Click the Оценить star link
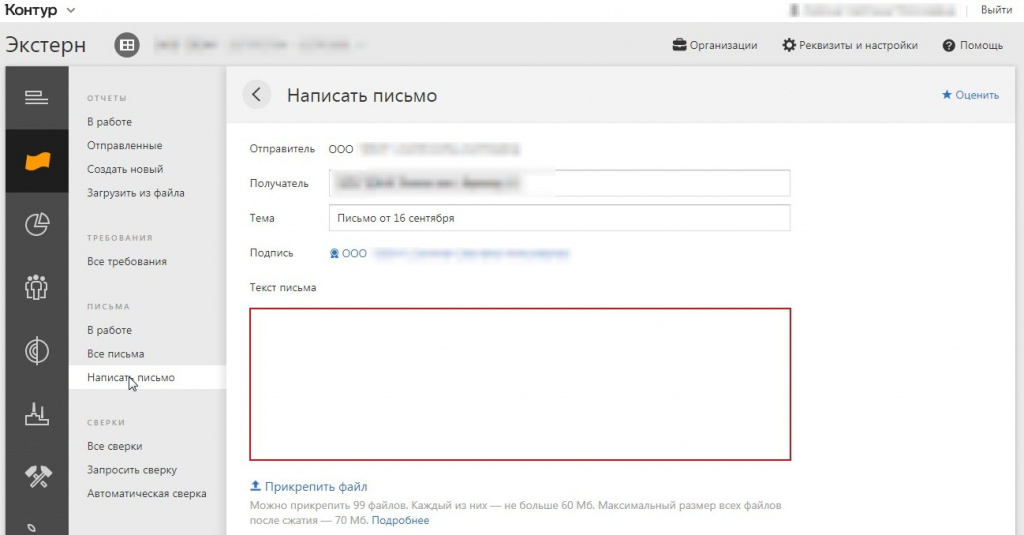 tap(970, 95)
